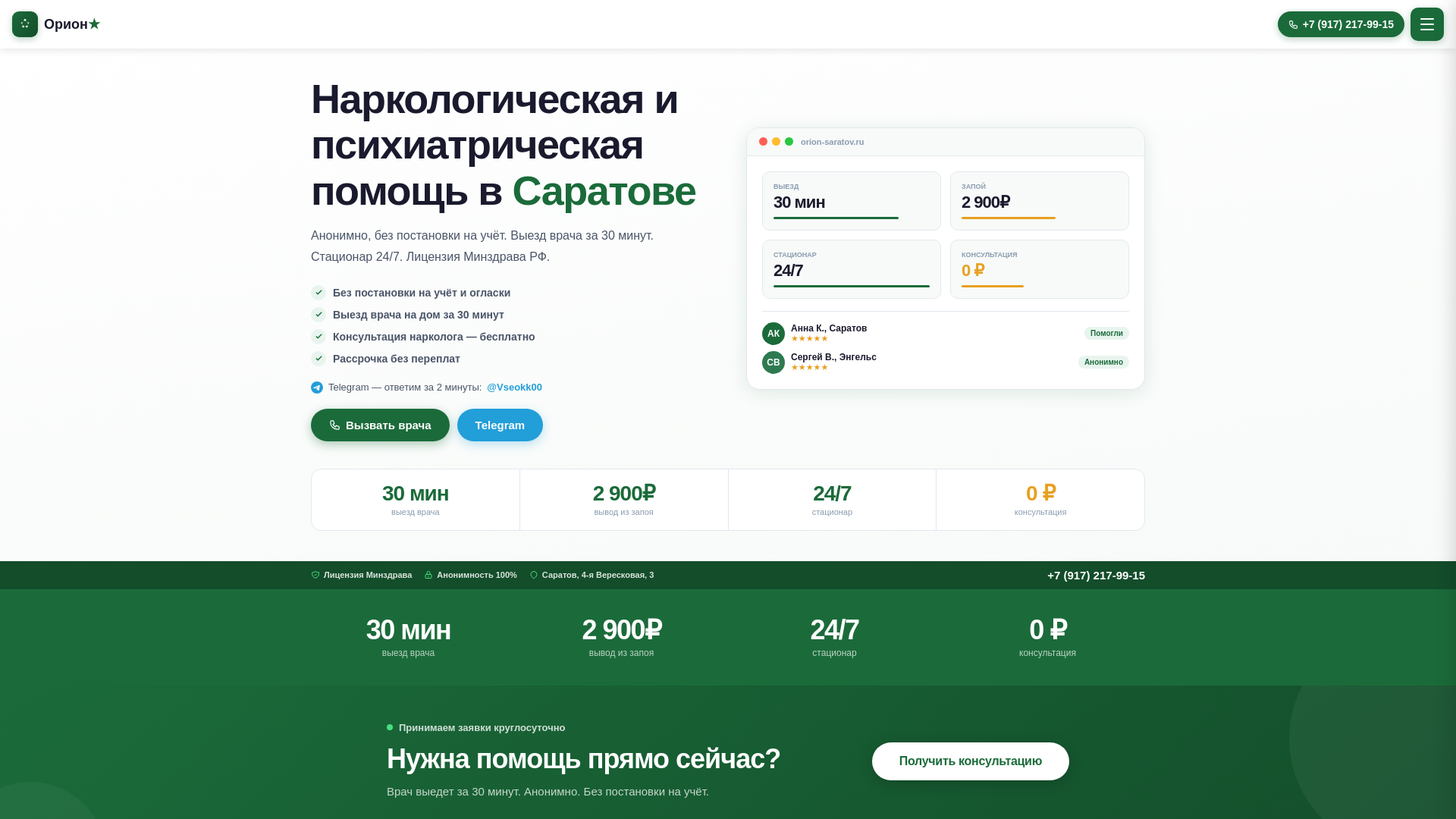Select the Запой 2 900₽ card

click(1040, 201)
